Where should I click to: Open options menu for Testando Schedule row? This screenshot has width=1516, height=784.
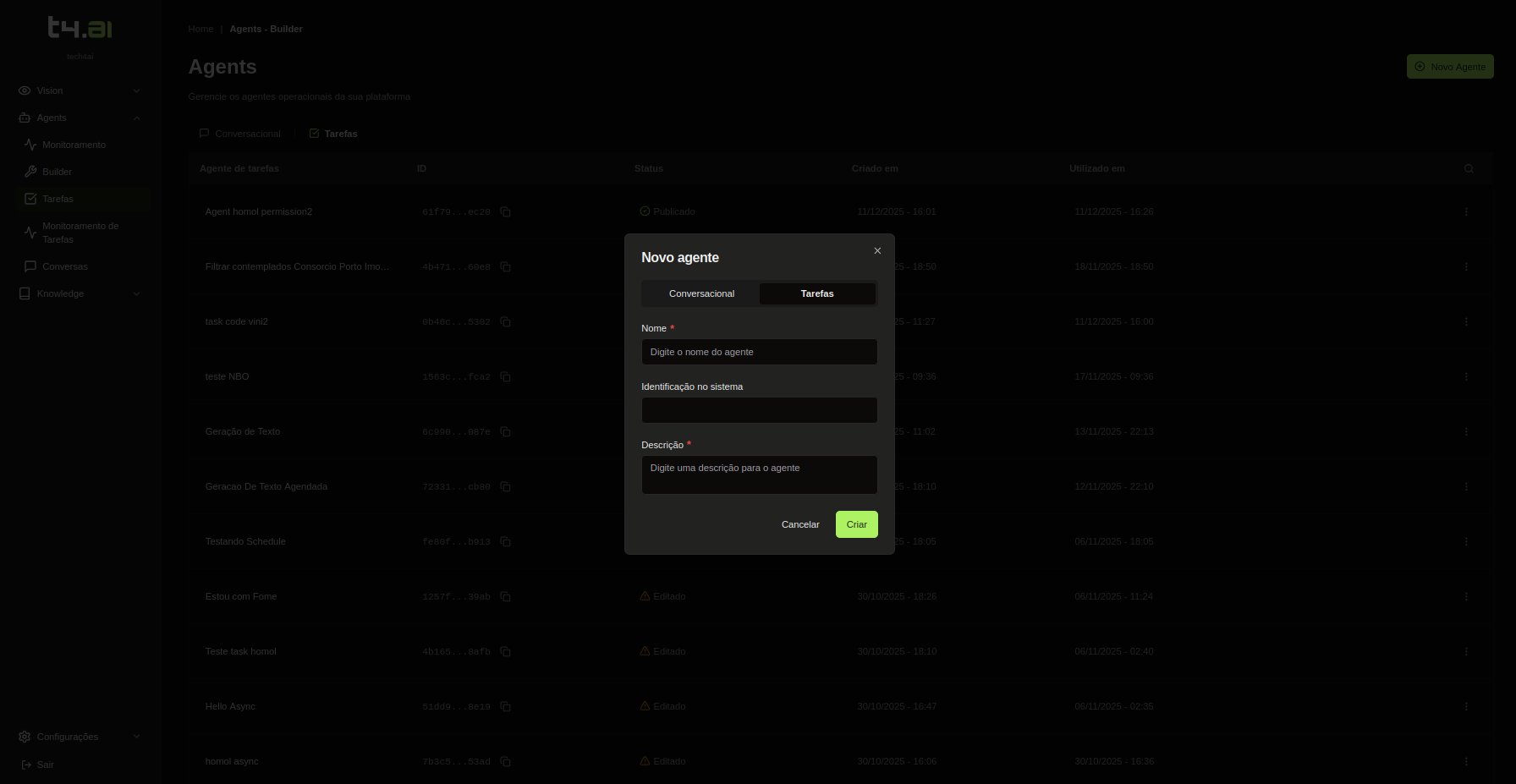[1466, 541]
